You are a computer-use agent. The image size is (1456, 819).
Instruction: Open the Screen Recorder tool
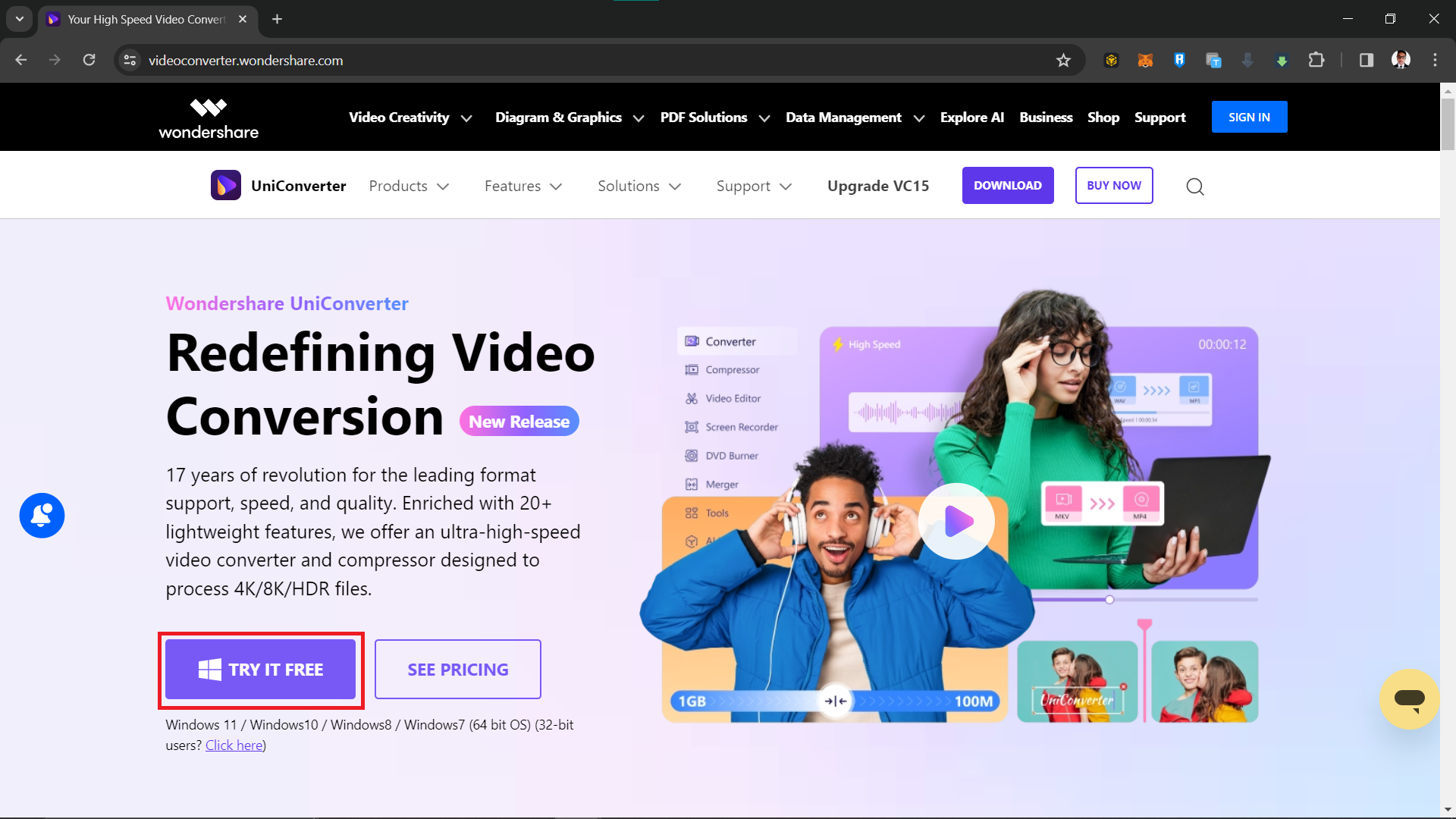click(x=742, y=427)
